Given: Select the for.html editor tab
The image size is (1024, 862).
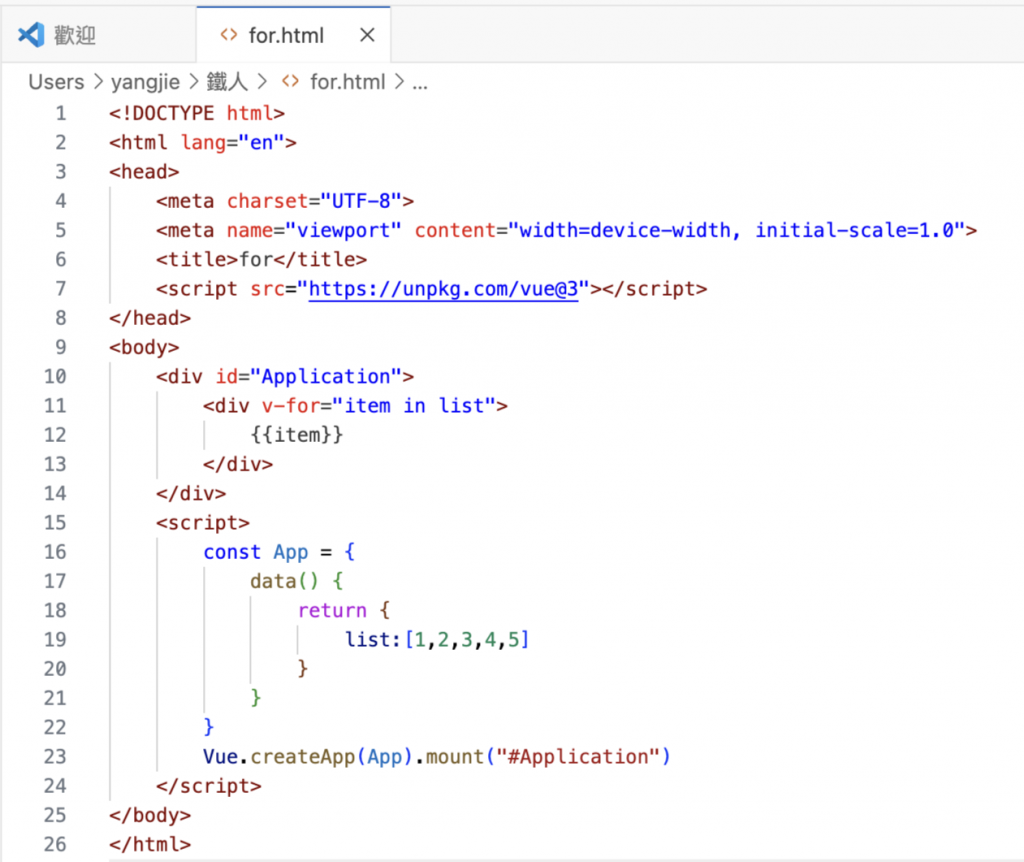Looking at the screenshot, I should click(293, 35).
